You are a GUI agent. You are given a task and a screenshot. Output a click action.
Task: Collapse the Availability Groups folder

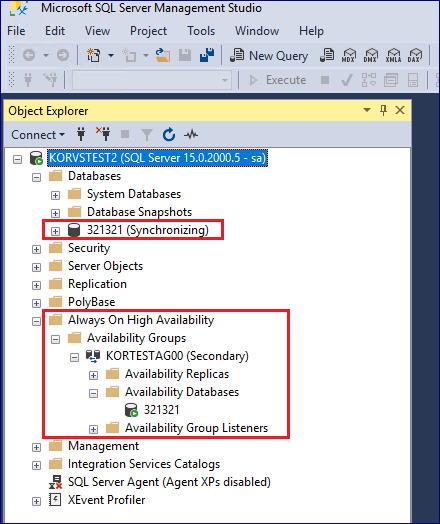[x=55, y=340]
